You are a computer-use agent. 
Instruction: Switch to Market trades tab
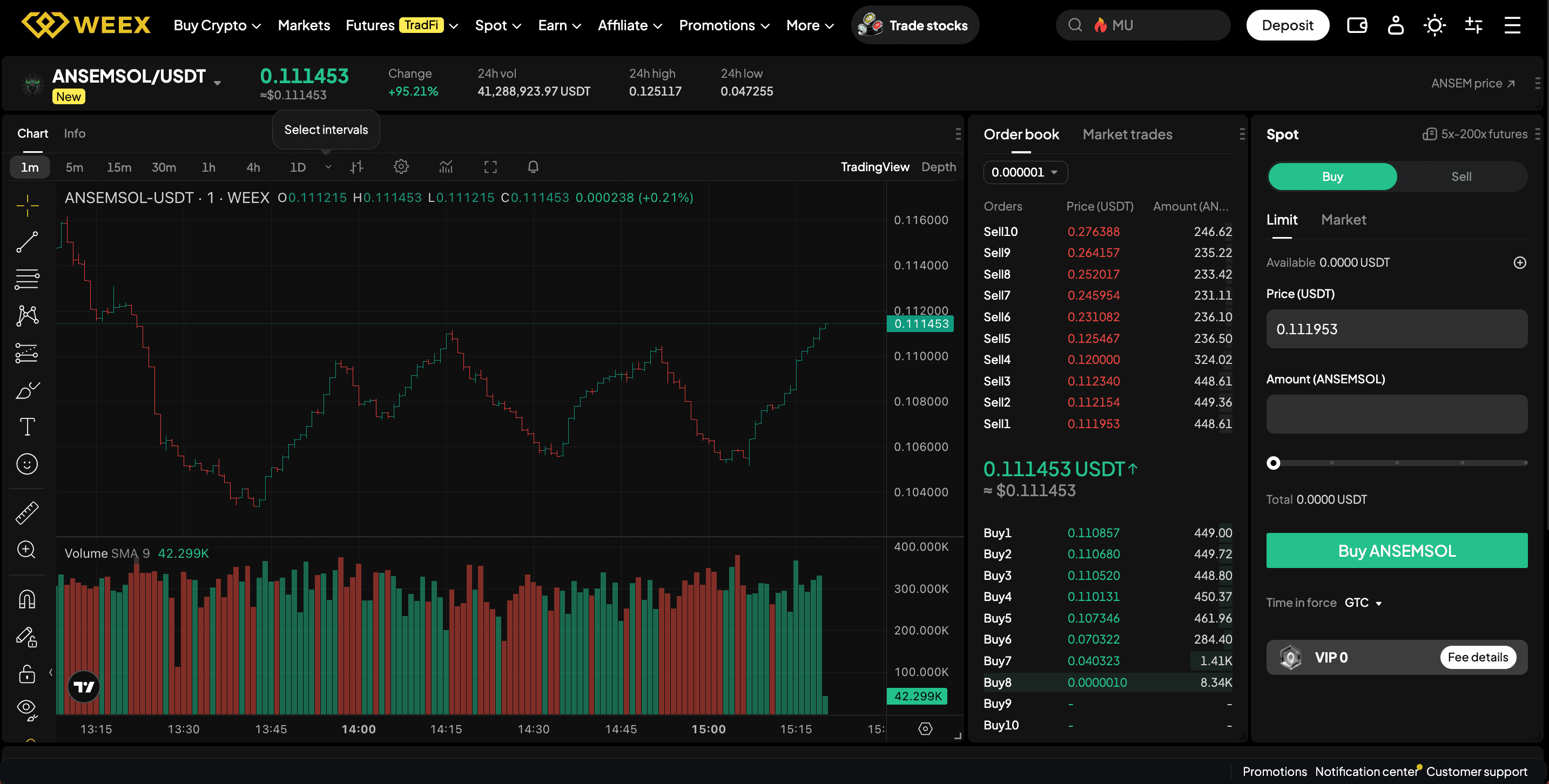pyautogui.click(x=1128, y=134)
